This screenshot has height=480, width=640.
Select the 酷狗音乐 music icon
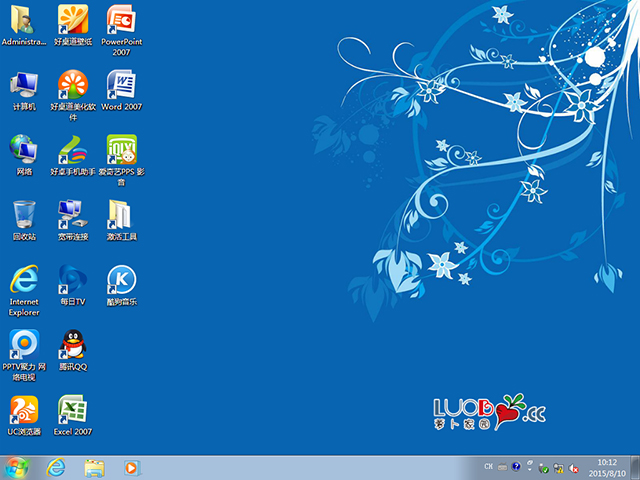pos(121,279)
